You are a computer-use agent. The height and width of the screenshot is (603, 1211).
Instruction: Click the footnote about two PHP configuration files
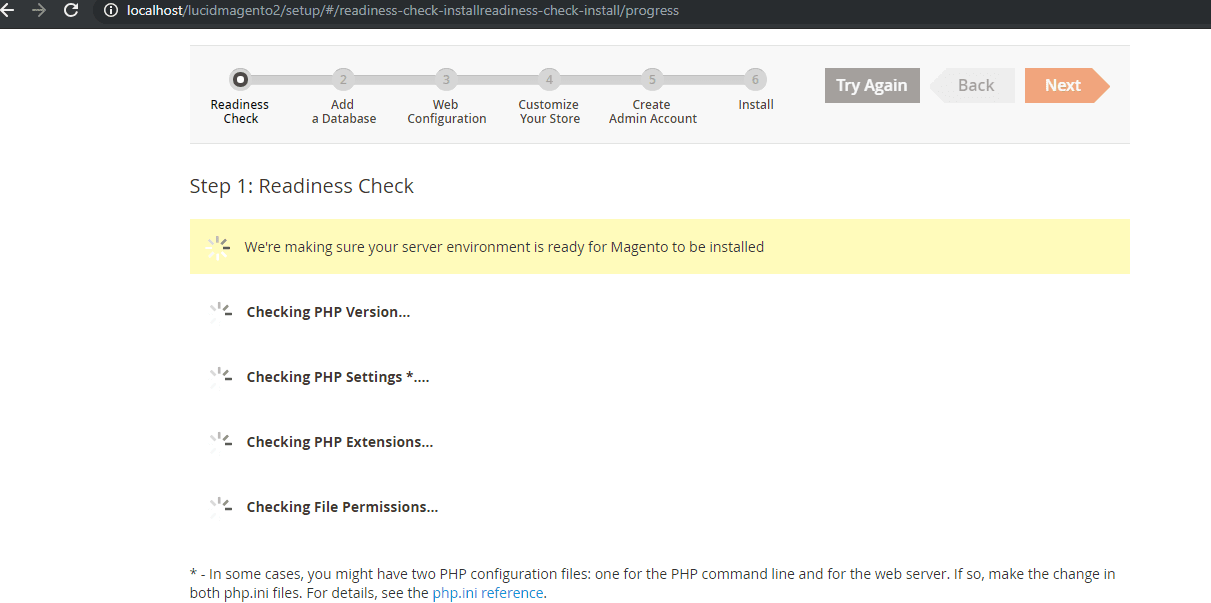pos(652,583)
